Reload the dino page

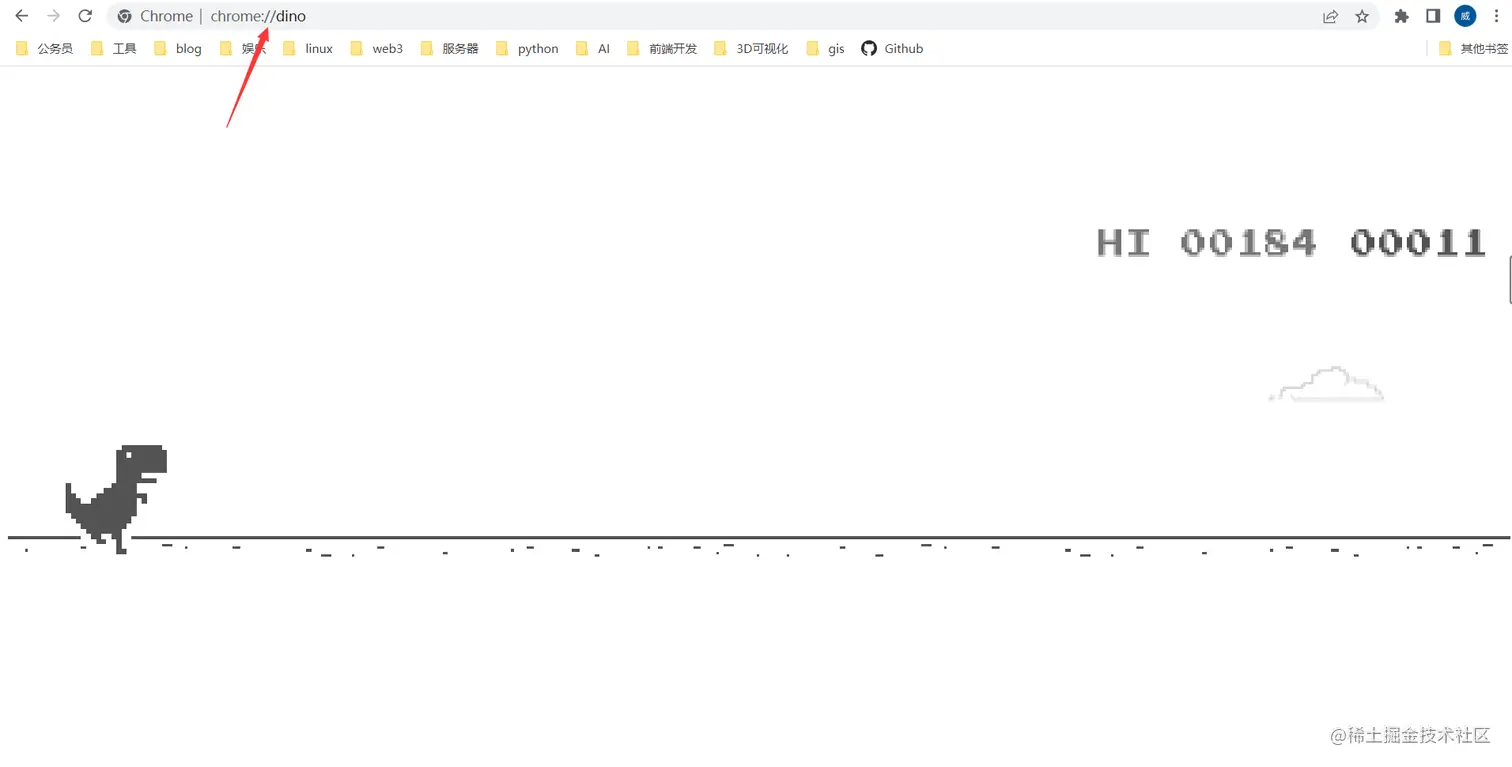86,16
